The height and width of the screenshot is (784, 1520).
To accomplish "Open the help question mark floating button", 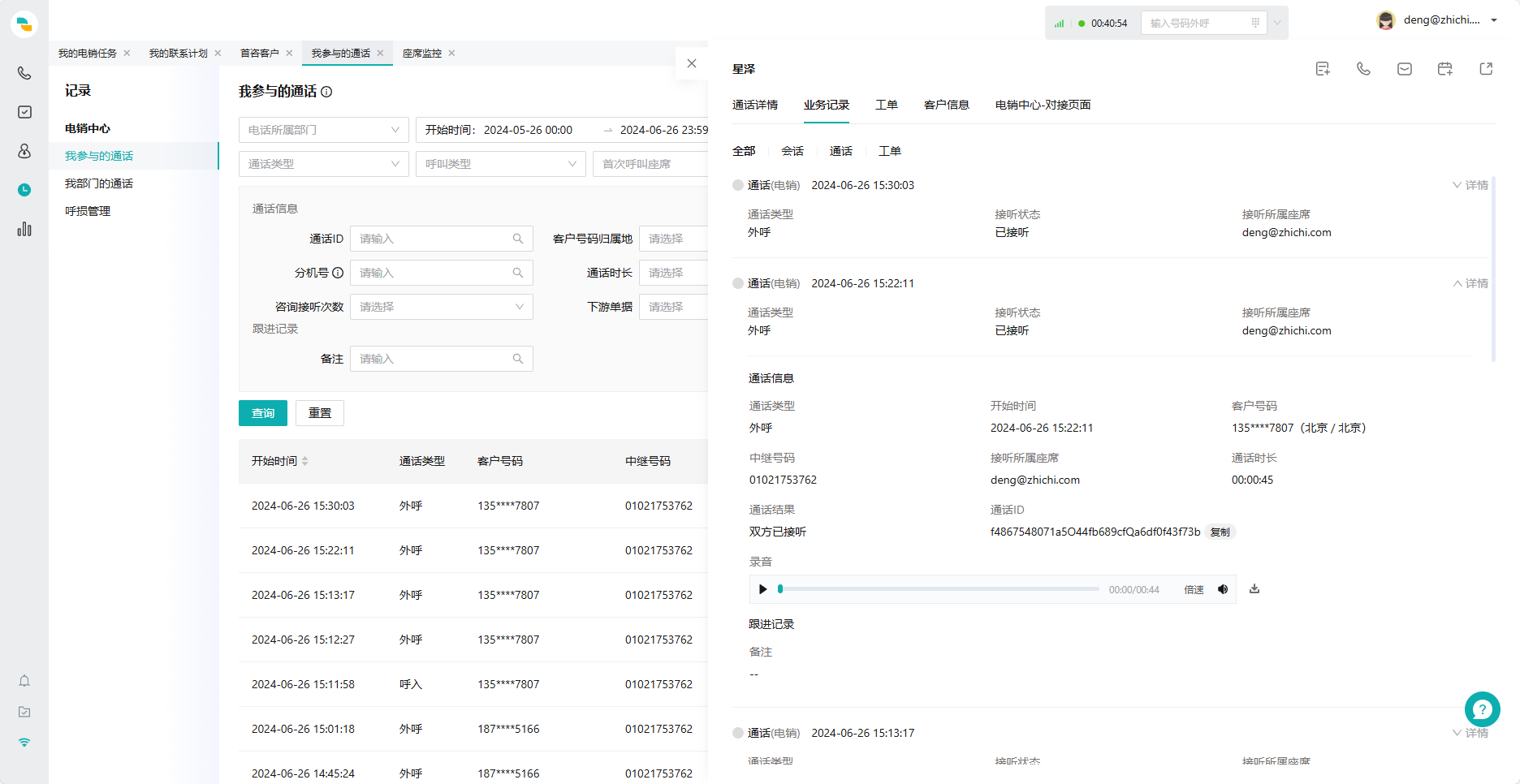I will [1483, 709].
